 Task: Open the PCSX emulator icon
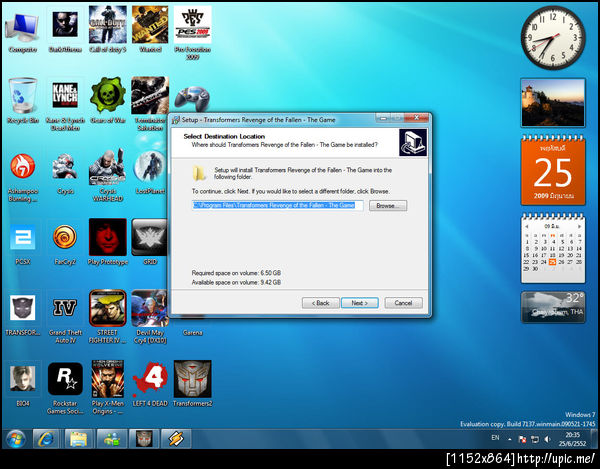pos(23,245)
